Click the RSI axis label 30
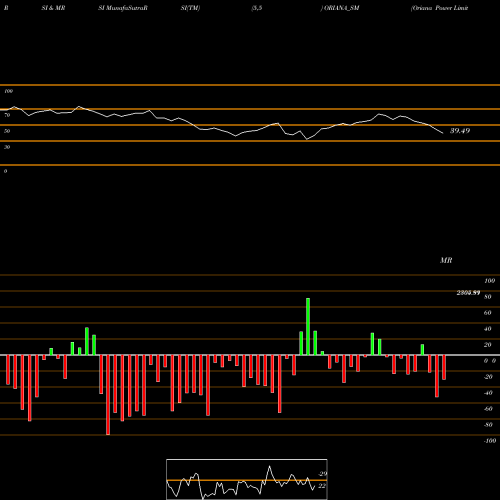Image resolution: width=500 pixels, height=500 pixels. tap(7, 147)
